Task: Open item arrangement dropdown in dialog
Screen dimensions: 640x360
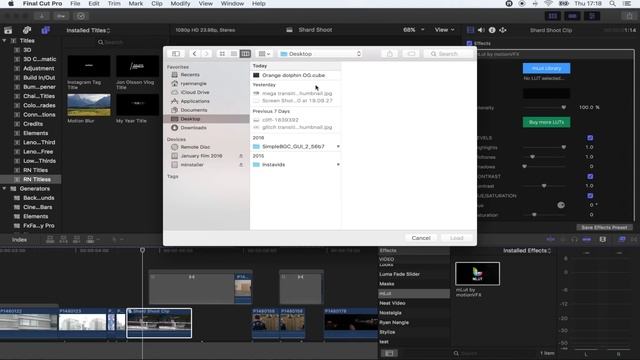Action: pyautogui.click(x=264, y=54)
